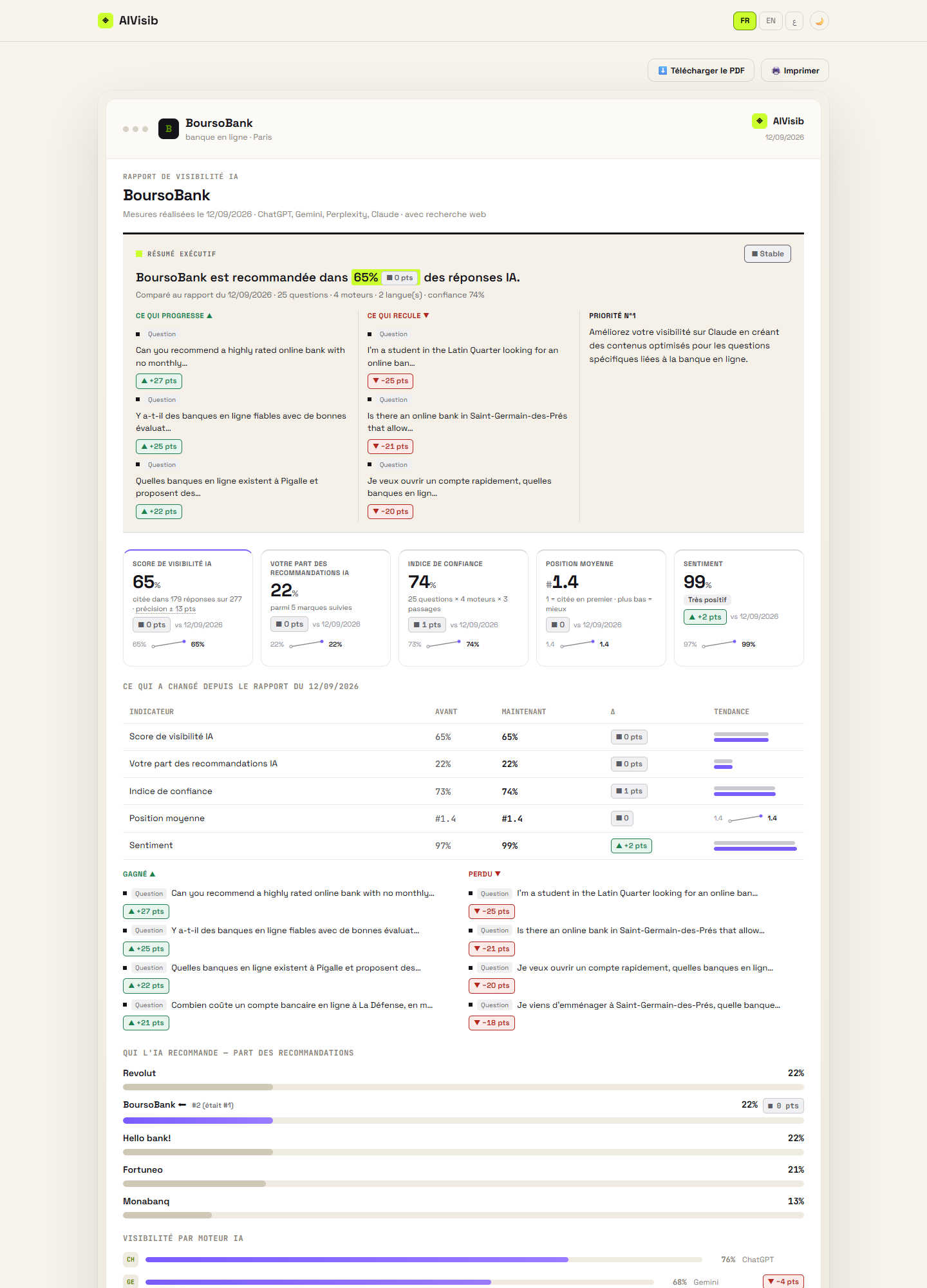
Task: Click the BoursoBank rank arrow icon
Action: (182, 1105)
